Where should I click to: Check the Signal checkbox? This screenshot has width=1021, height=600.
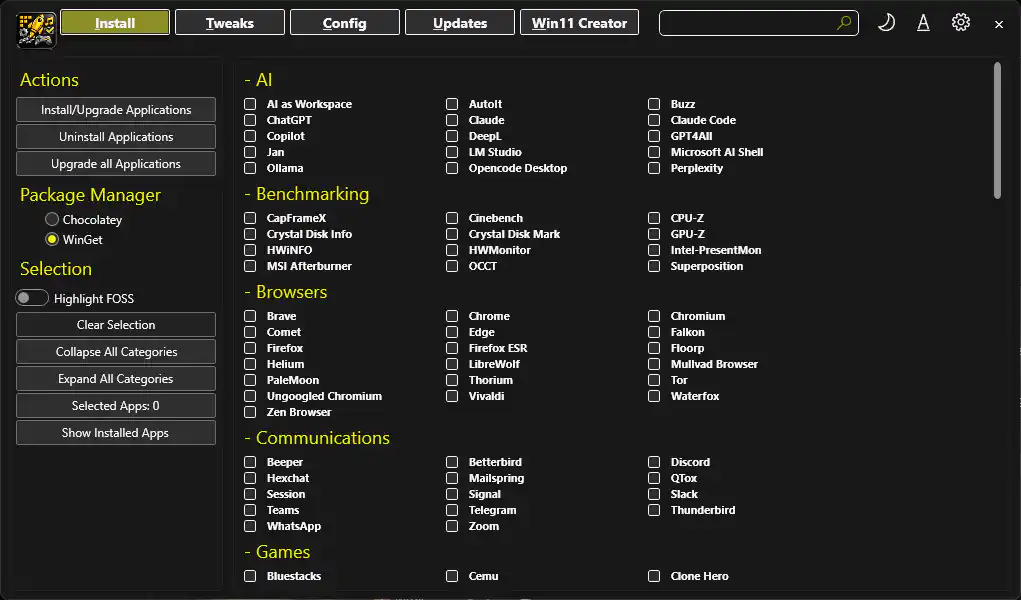click(452, 494)
